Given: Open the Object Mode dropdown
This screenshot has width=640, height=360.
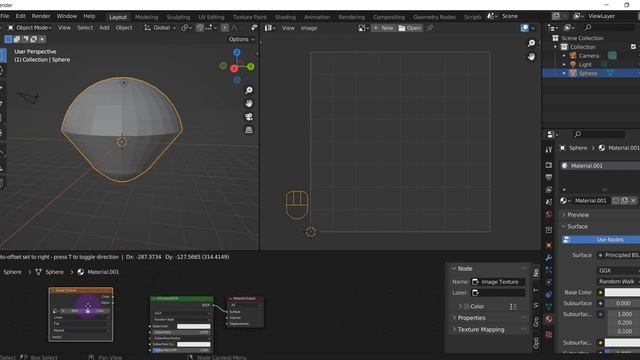Looking at the screenshot, I should pyautogui.click(x=30, y=28).
